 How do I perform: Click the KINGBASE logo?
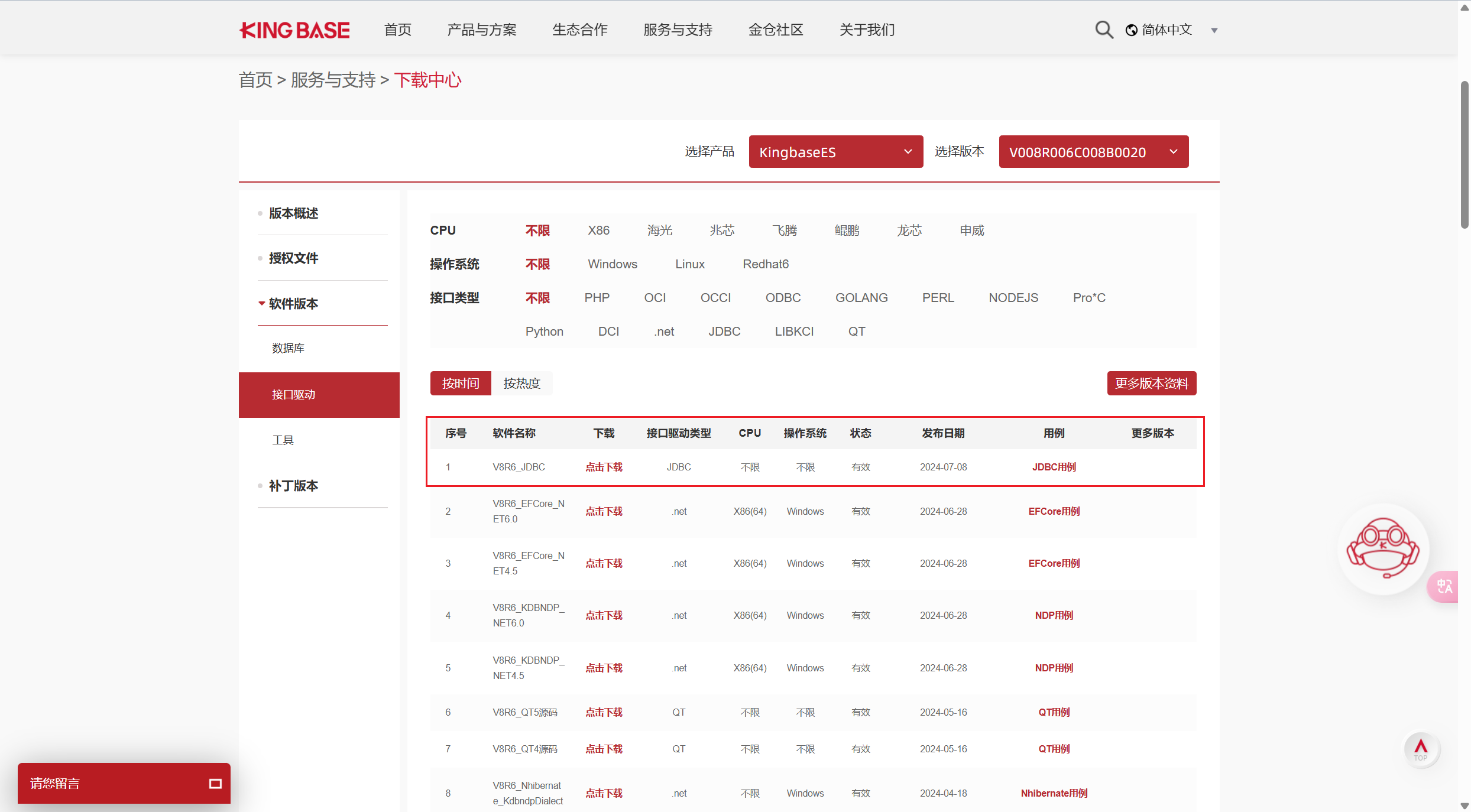(x=294, y=30)
